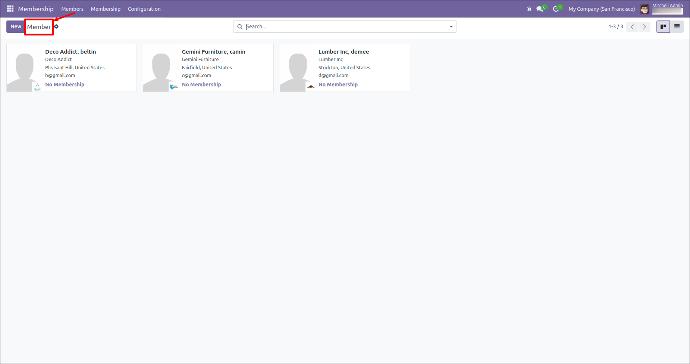Click the gear icon beside Members title

pos(56,27)
